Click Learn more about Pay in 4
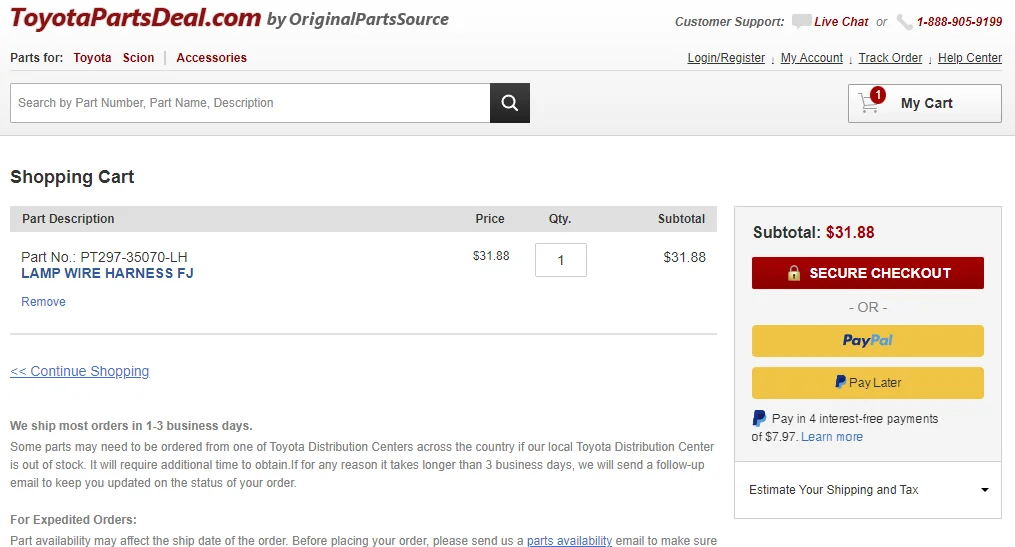The height and width of the screenshot is (547, 1015). (x=832, y=437)
